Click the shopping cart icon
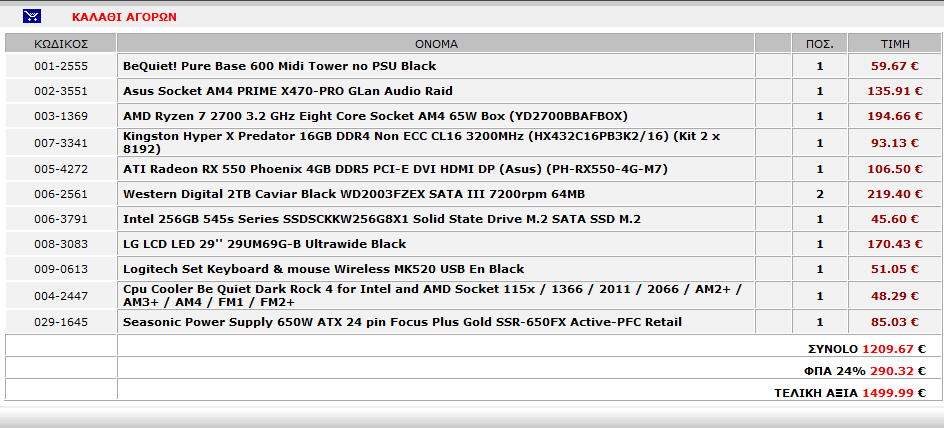The image size is (944, 428). coord(32,16)
